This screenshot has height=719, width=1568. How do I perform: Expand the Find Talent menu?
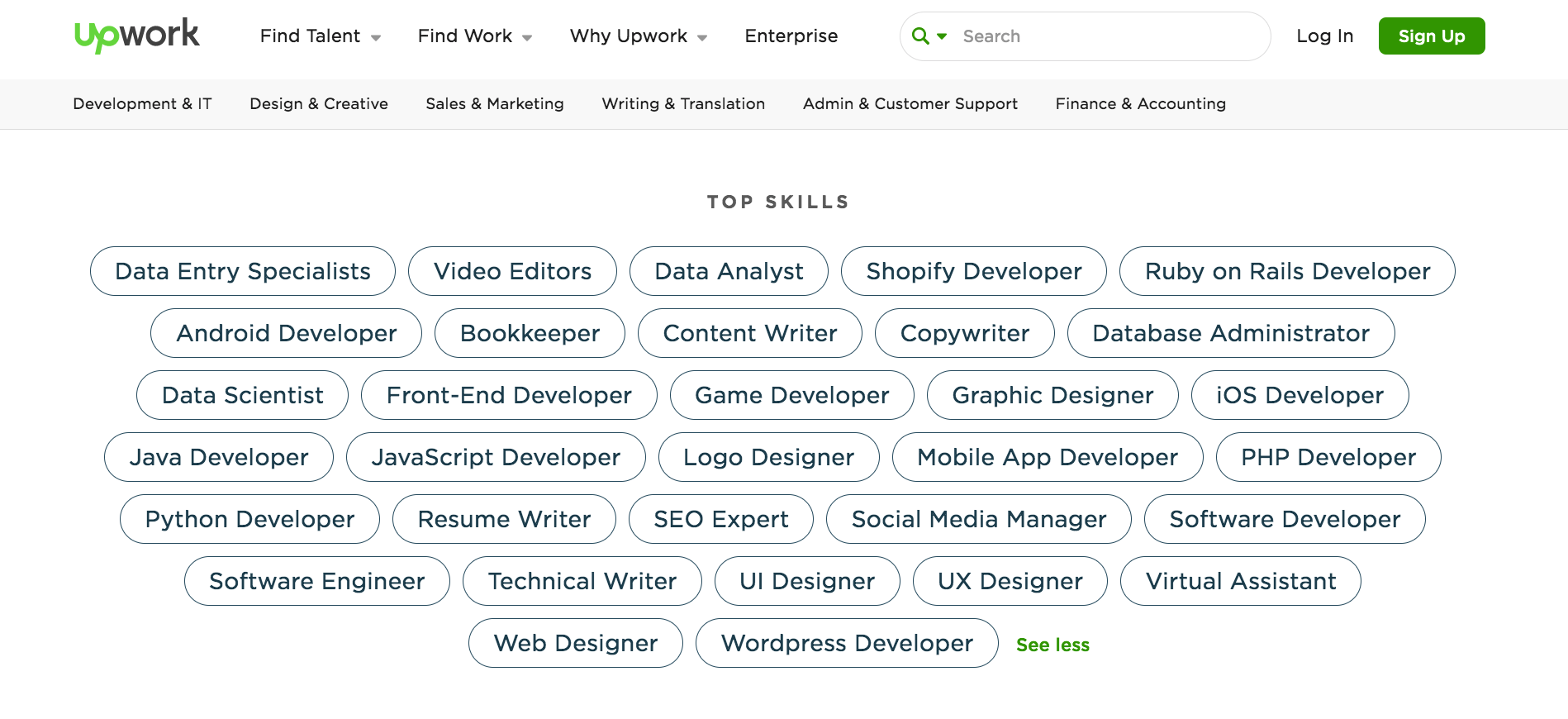click(321, 36)
